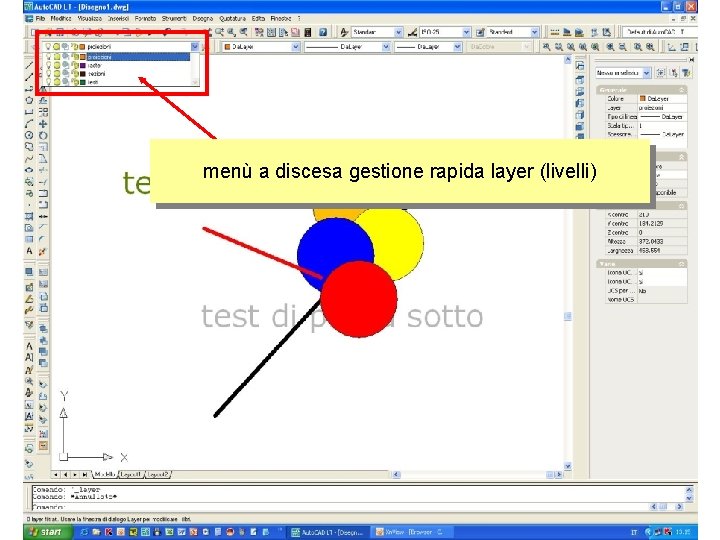Toggle freeze sun icon on proiezioni list row
Viewport: 720px width, 540px height.
56,57
